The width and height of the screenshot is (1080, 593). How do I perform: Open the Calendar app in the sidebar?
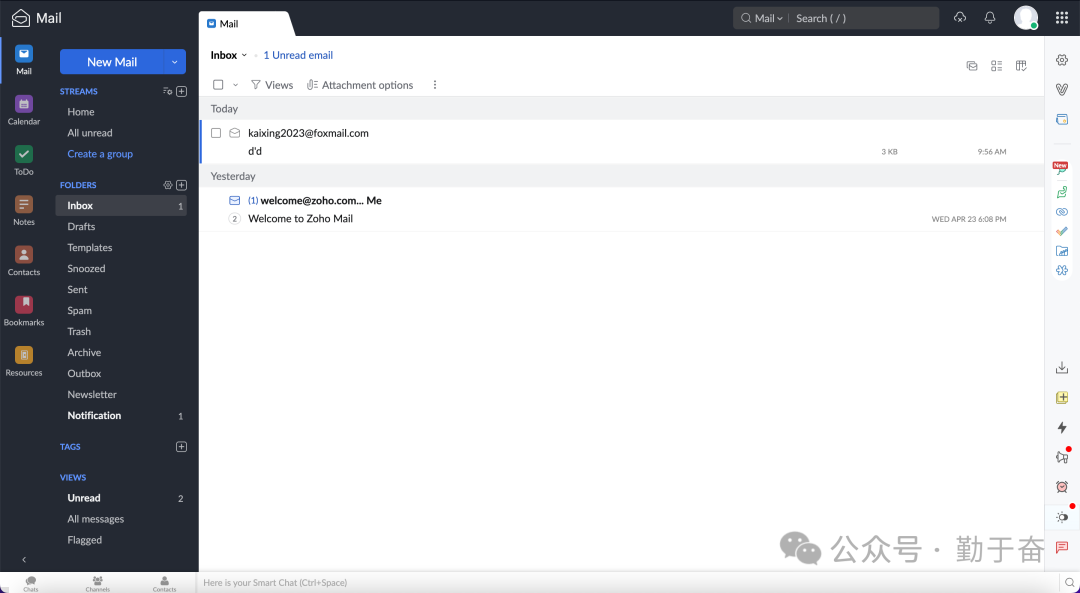coord(24,109)
